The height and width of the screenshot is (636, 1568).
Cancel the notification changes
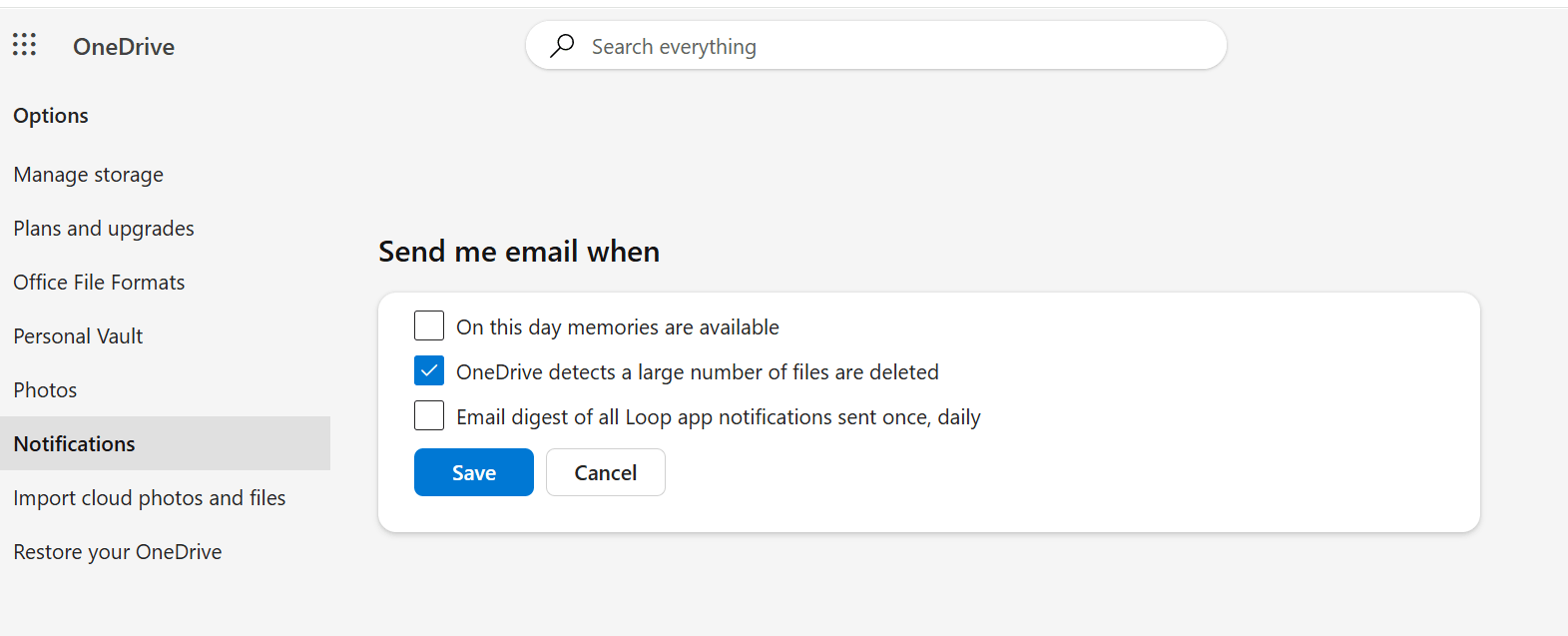pos(606,472)
